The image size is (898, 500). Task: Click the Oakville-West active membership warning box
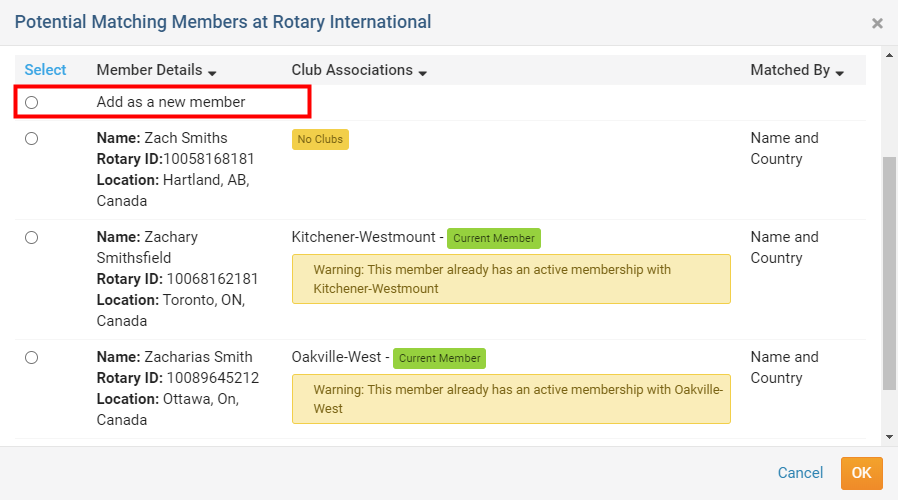[x=511, y=398]
